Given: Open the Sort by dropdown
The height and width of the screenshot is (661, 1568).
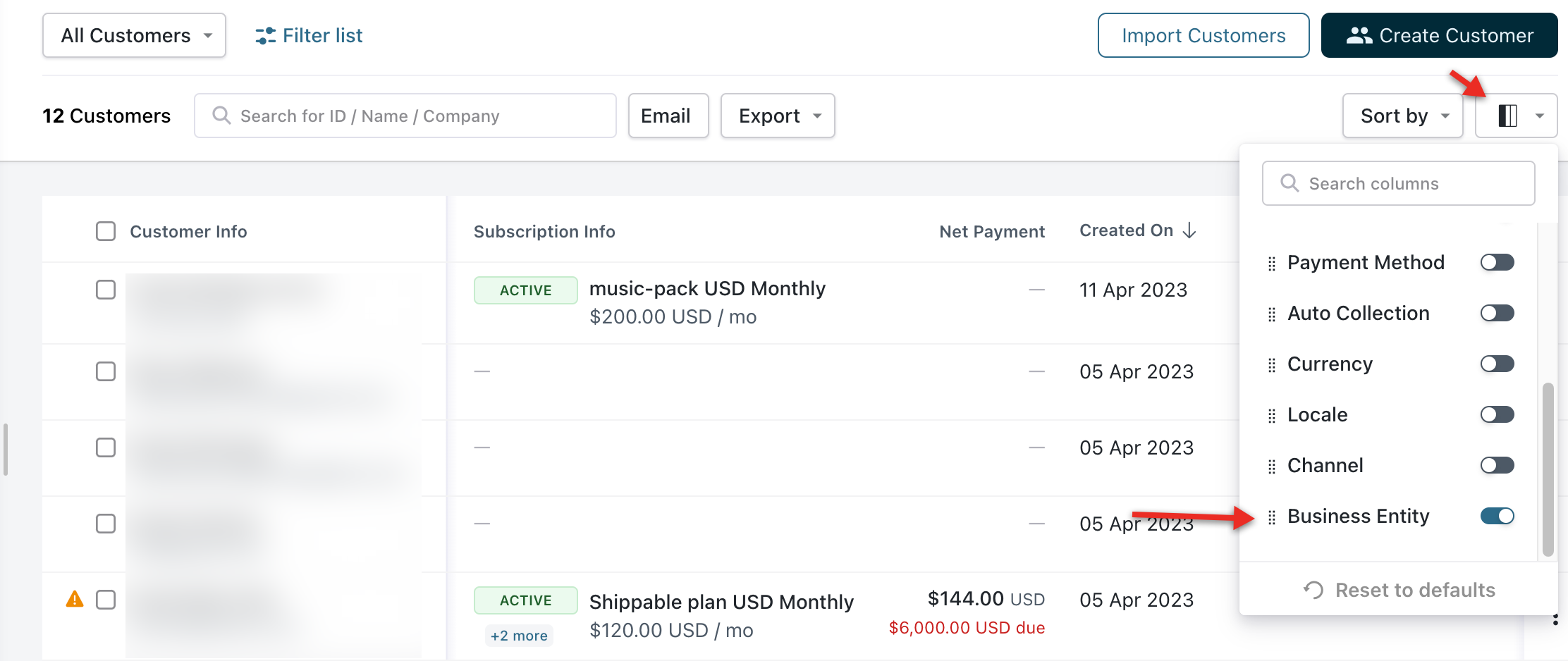Looking at the screenshot, I should pos(1402,116).
